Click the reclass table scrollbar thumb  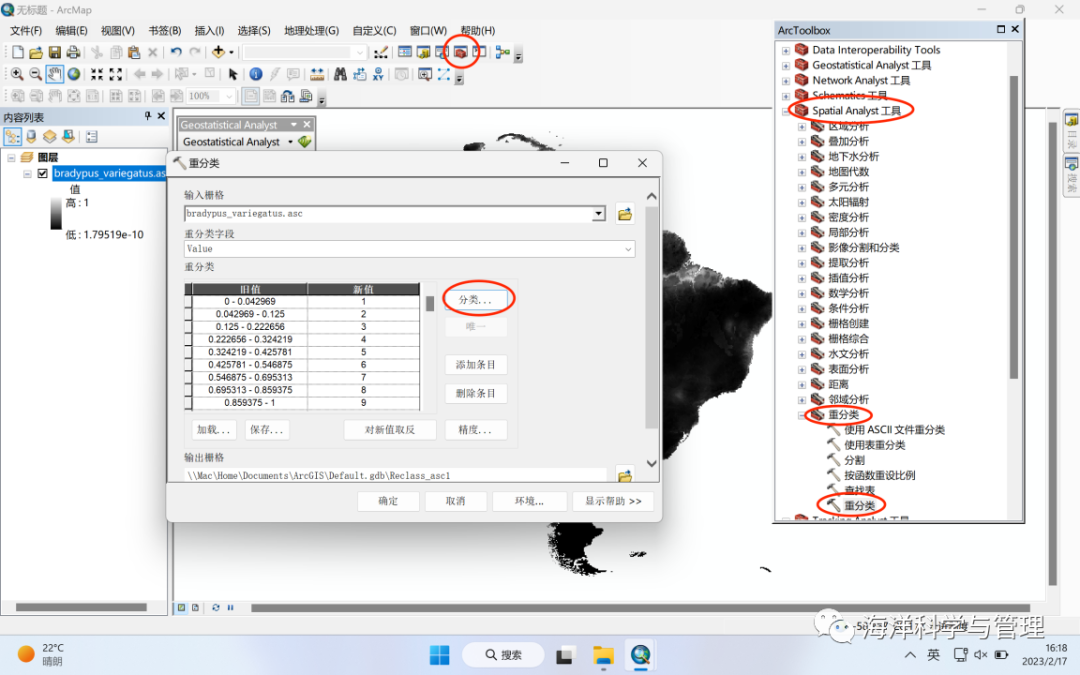[430, 304]
